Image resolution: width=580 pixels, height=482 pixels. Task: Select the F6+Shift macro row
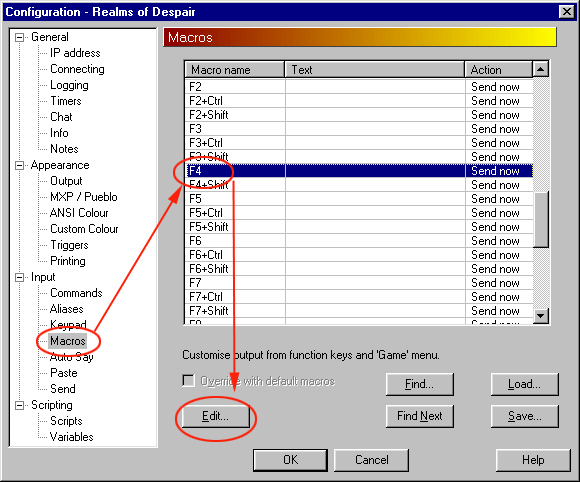pos(359,269)
